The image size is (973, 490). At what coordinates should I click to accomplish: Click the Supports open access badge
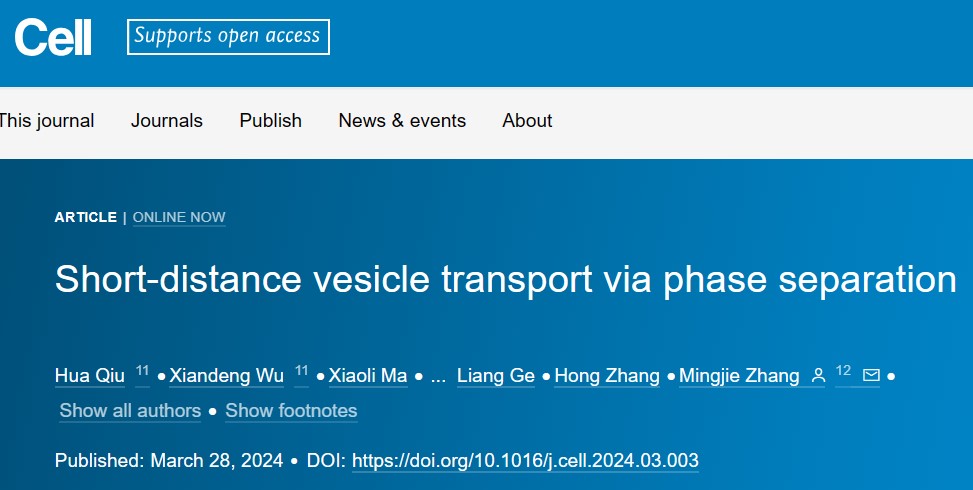228,37
